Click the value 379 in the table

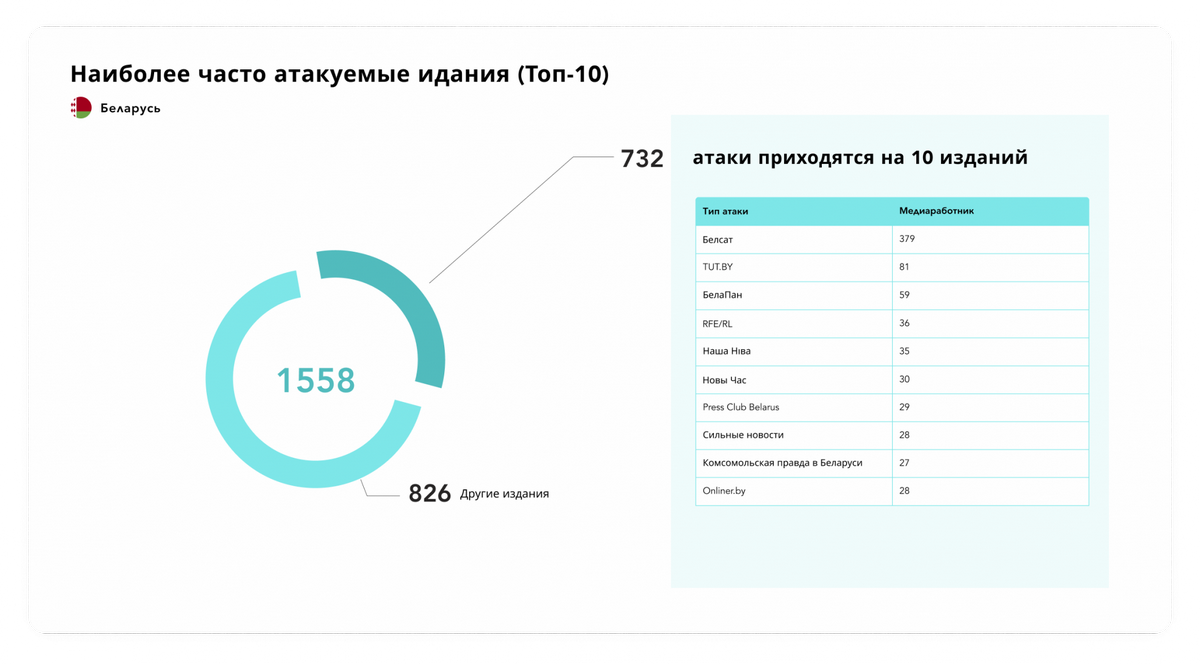pyautogui.click(x=907, y=239)
